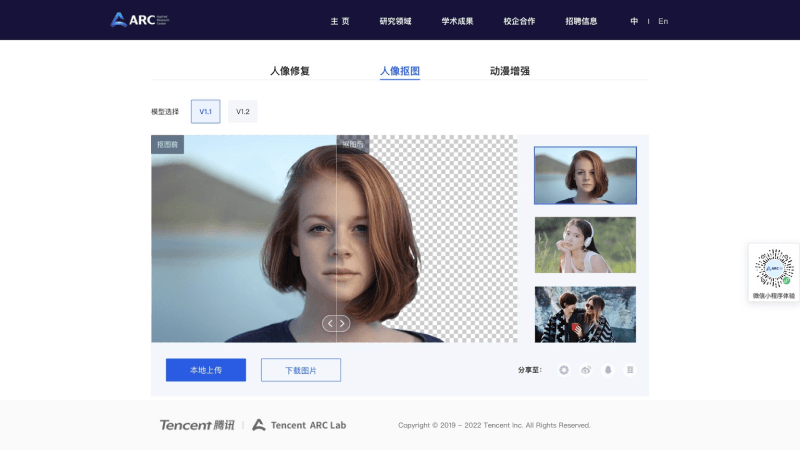Screen dimensions: 800x450
Task: Select the girl with headphones thumbnail
Action: (585, 245)
